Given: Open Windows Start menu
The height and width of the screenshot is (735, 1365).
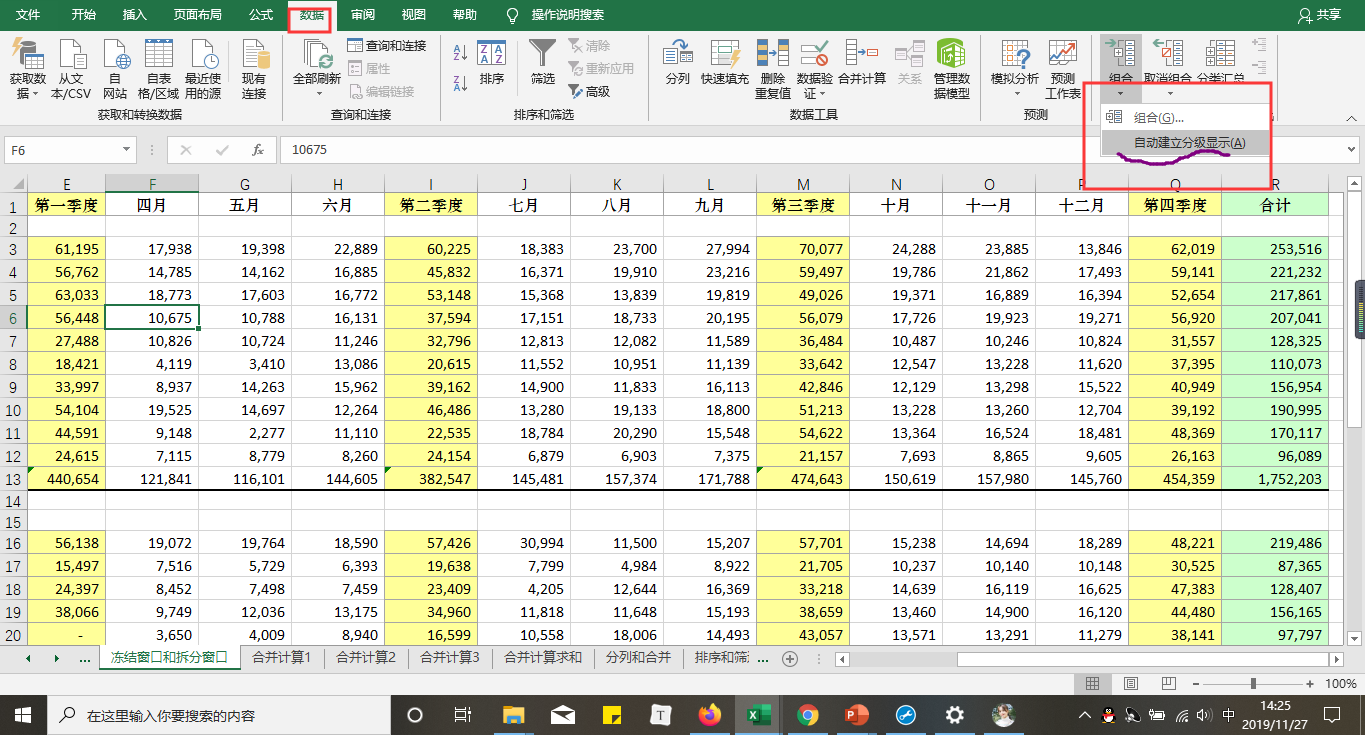Looking at the screenshot, I should (22, 715).
